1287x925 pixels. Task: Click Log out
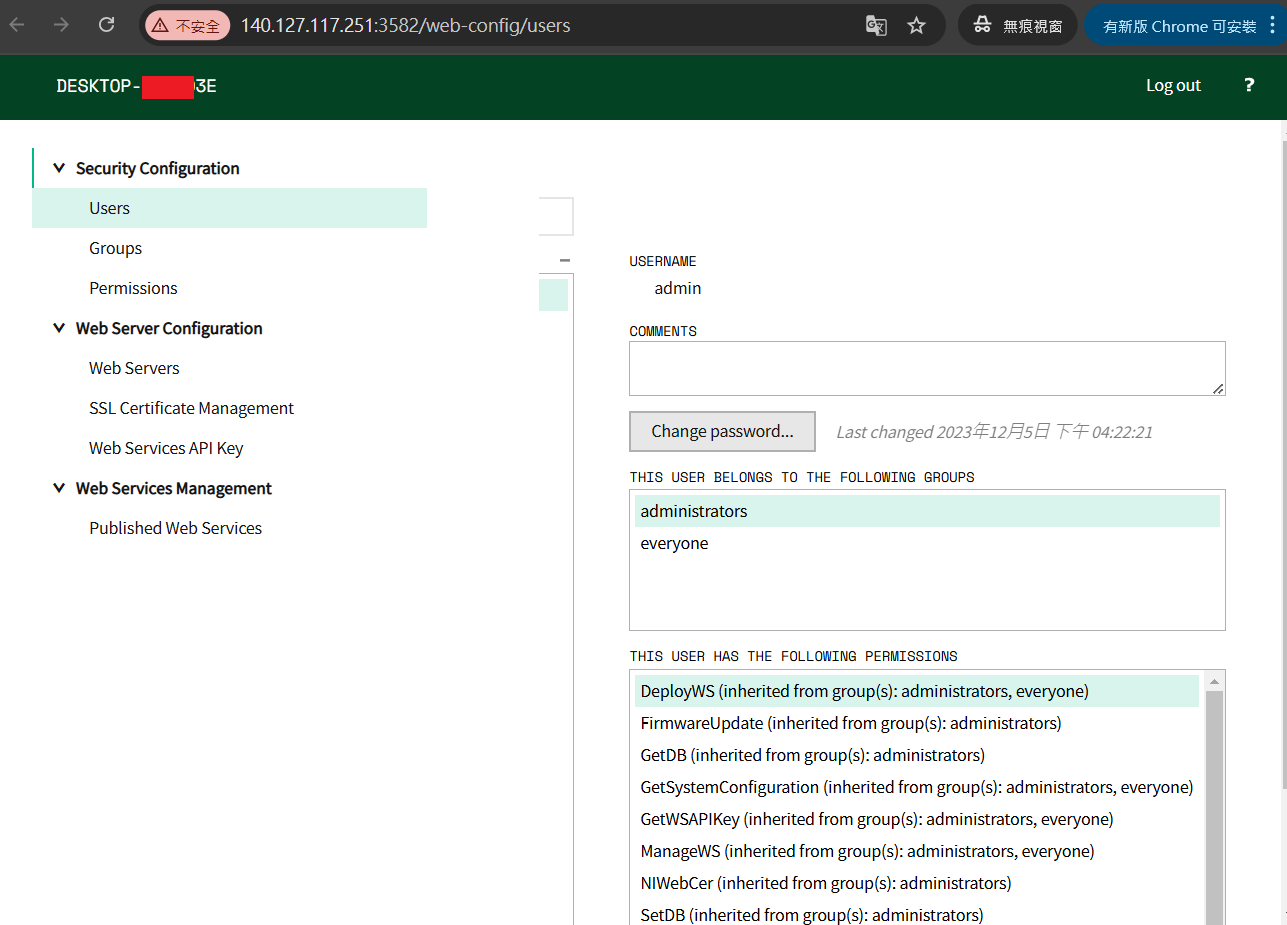(1173, 85)
